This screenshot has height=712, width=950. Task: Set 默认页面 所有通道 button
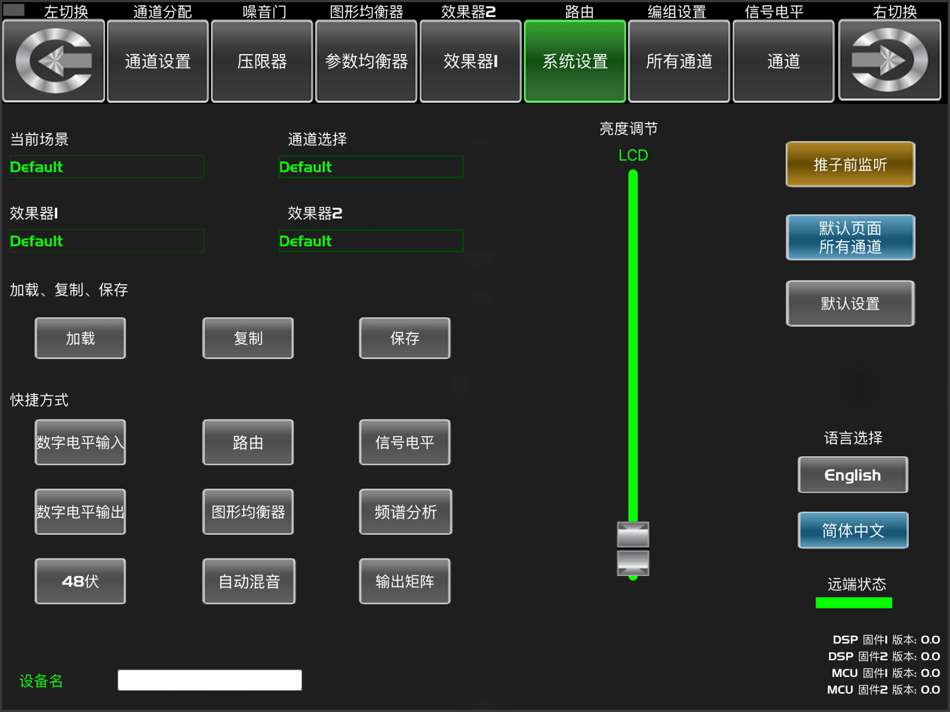850,238
